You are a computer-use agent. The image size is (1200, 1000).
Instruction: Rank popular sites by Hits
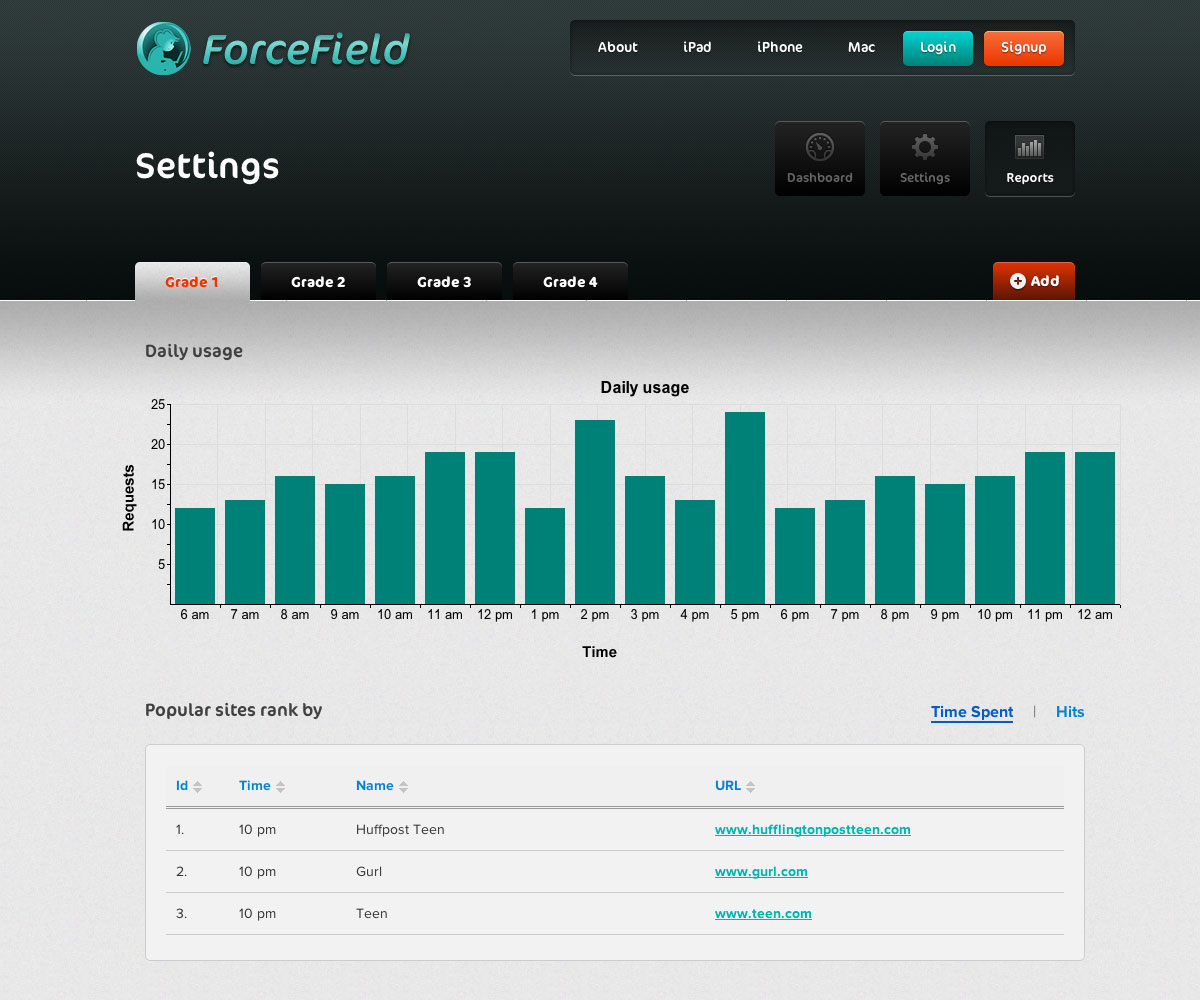click(x=1070, y=712)
